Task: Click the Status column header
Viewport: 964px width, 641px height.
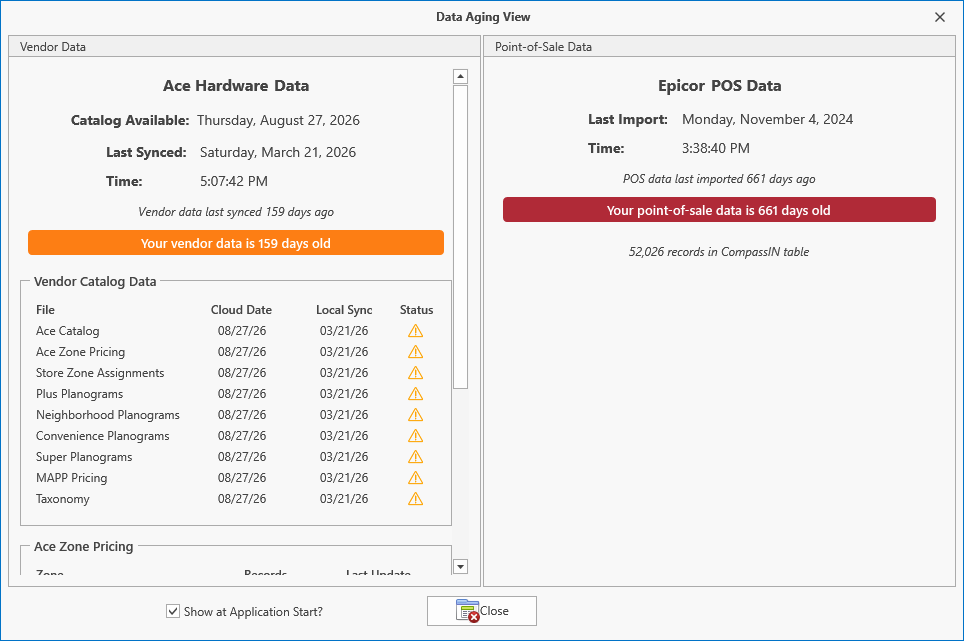Action: [x=417, y=310]
